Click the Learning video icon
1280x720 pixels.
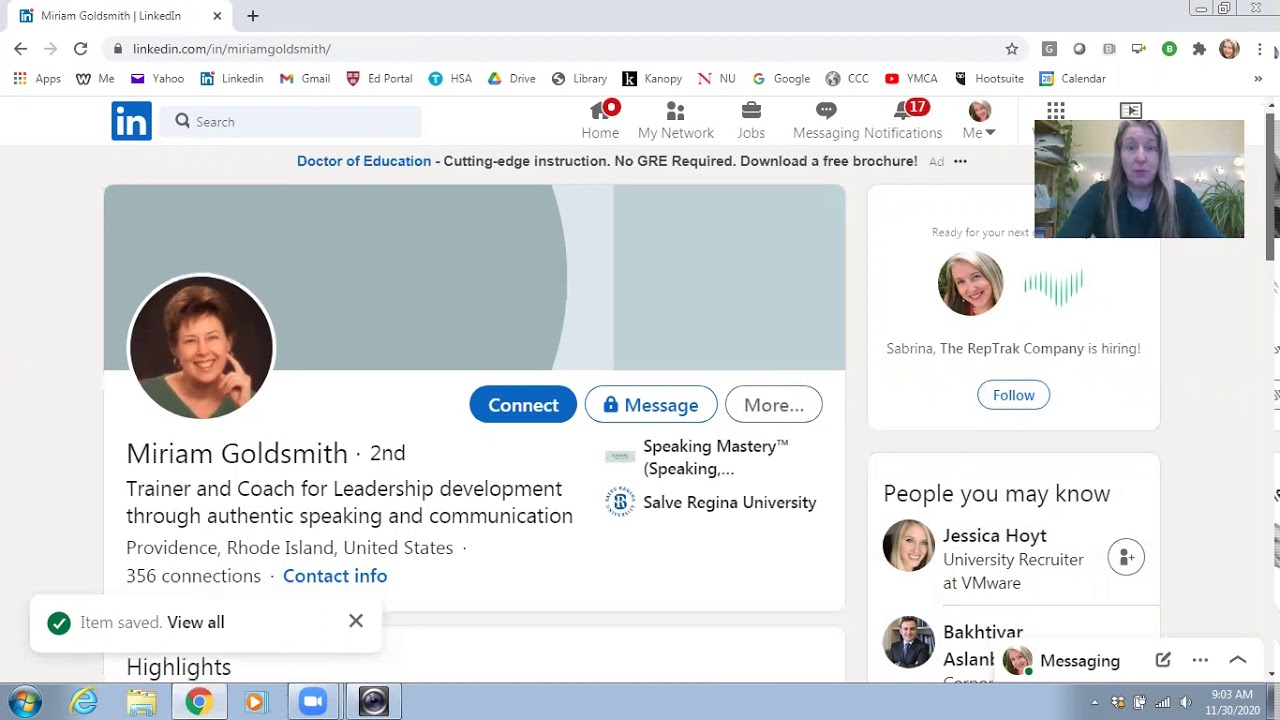click(x=1131, y=110)
